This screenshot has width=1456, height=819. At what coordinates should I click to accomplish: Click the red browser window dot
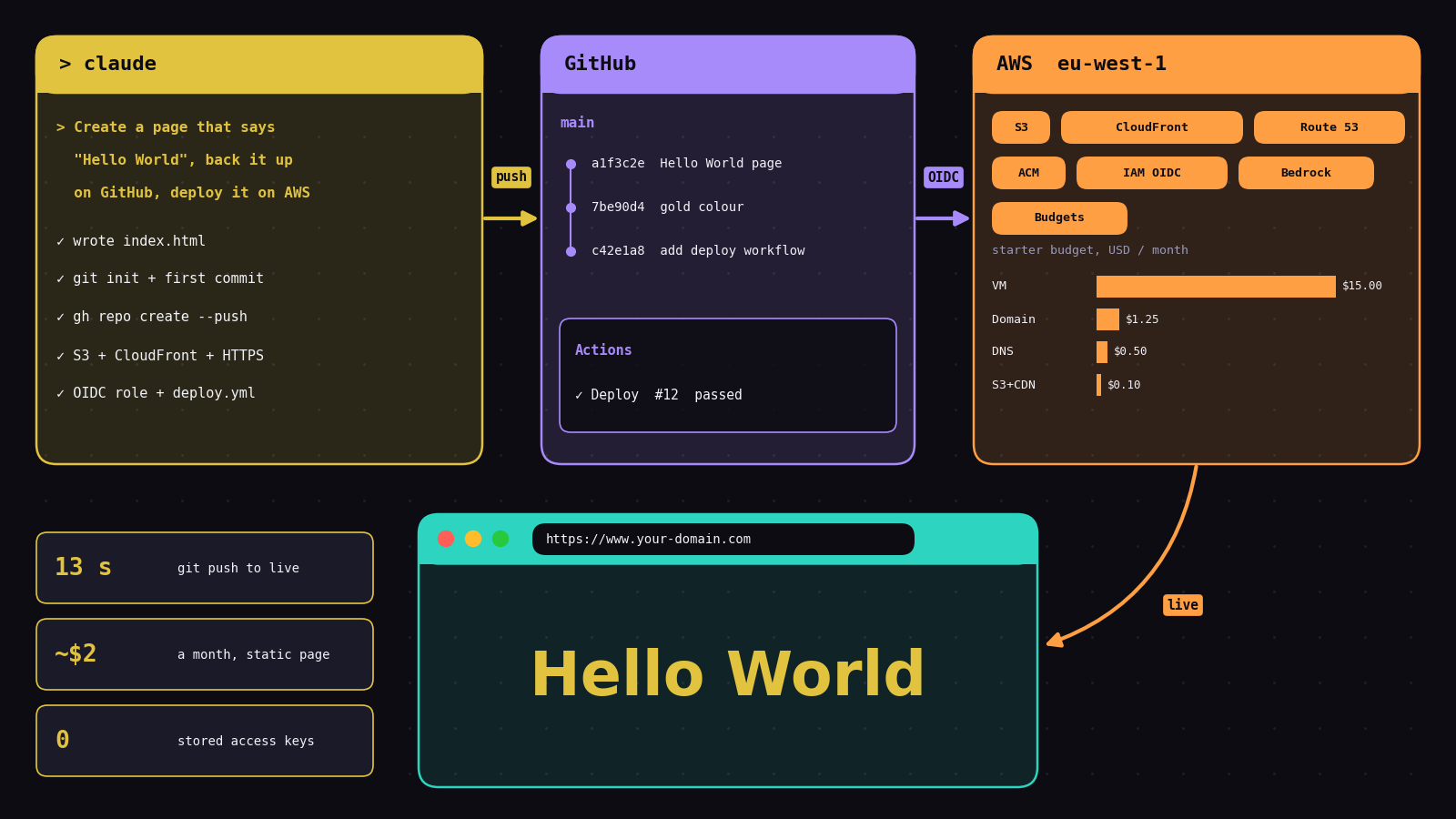[x=446, y=539]
